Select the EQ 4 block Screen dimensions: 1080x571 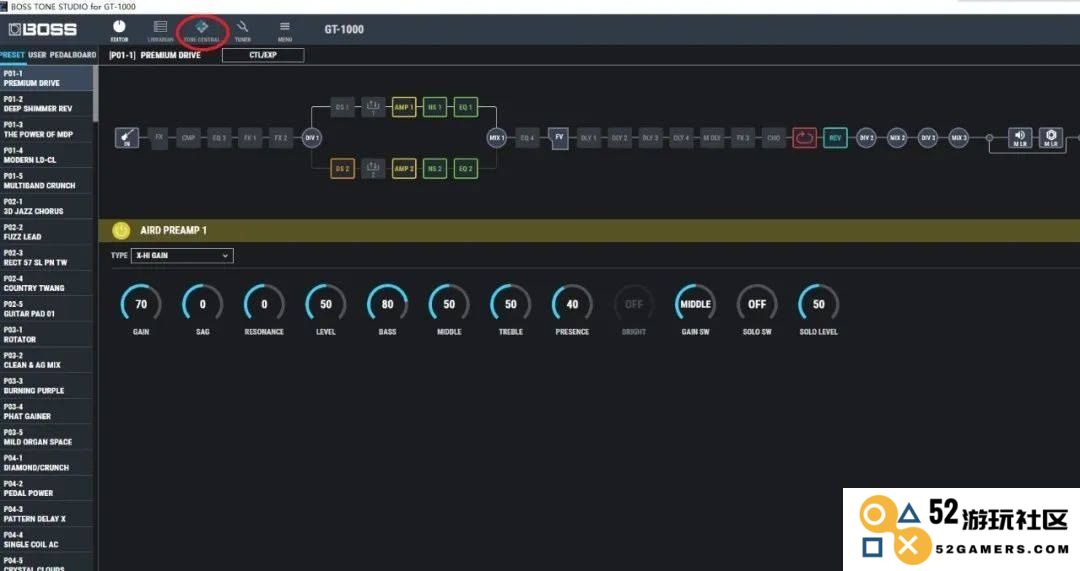click(527, 138)
